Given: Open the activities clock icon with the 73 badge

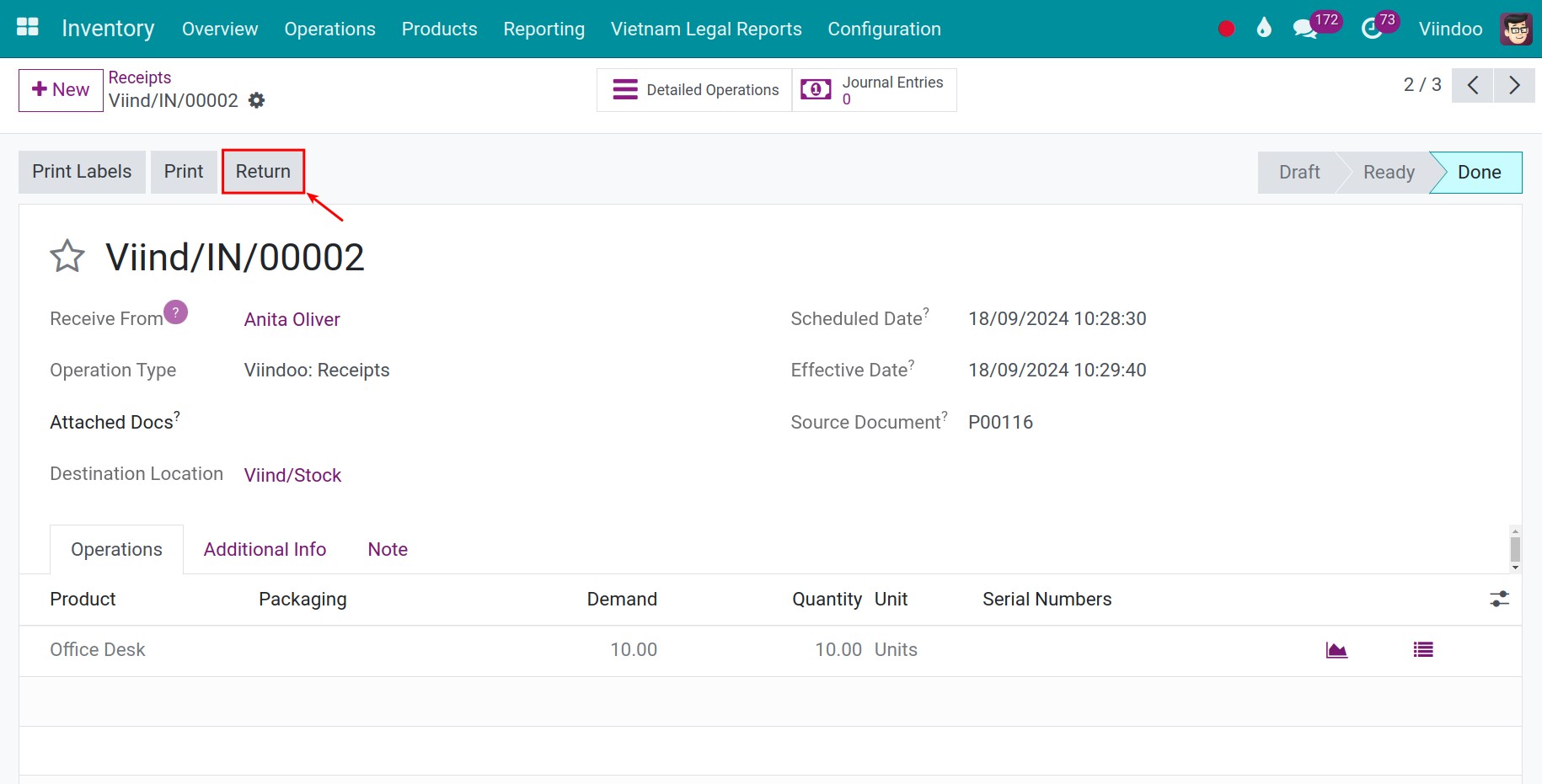Looking at the screenshot, I should pyautogui.click(x=1372, y=29).
